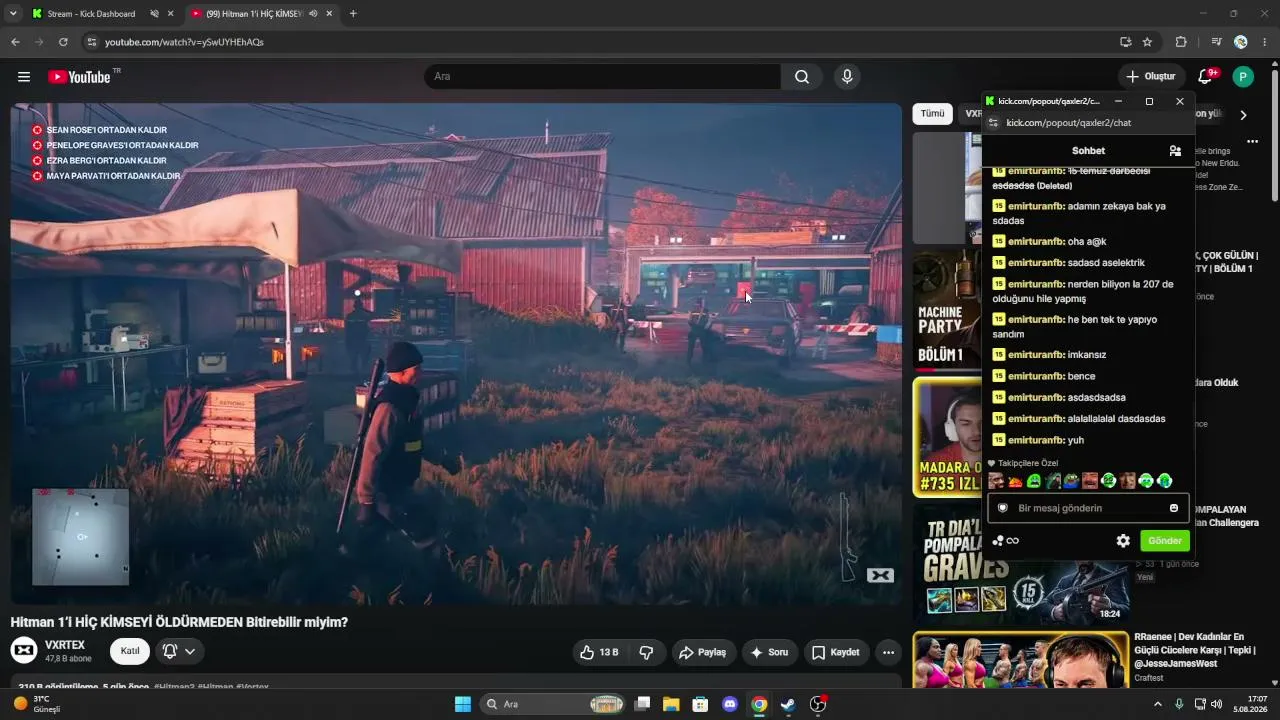Open Graves TR Dia 18:24 video thumbnail
This screenshot has height=720, width=1280.
tap(1021, 564)
